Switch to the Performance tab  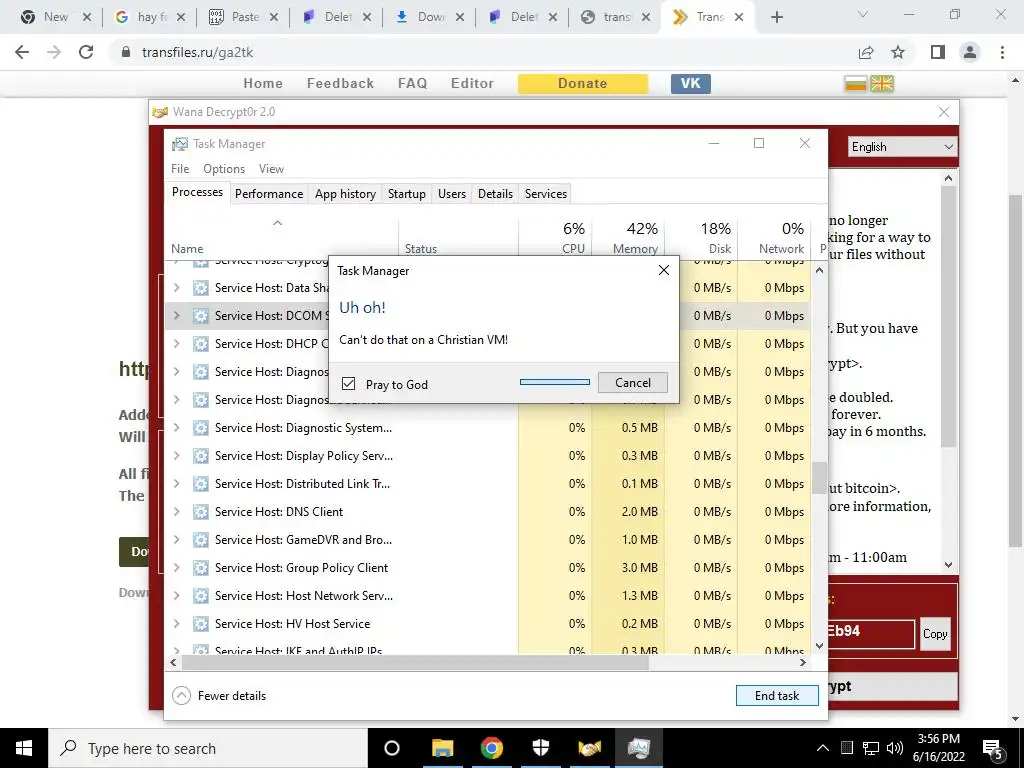click(x=269, y=193)
